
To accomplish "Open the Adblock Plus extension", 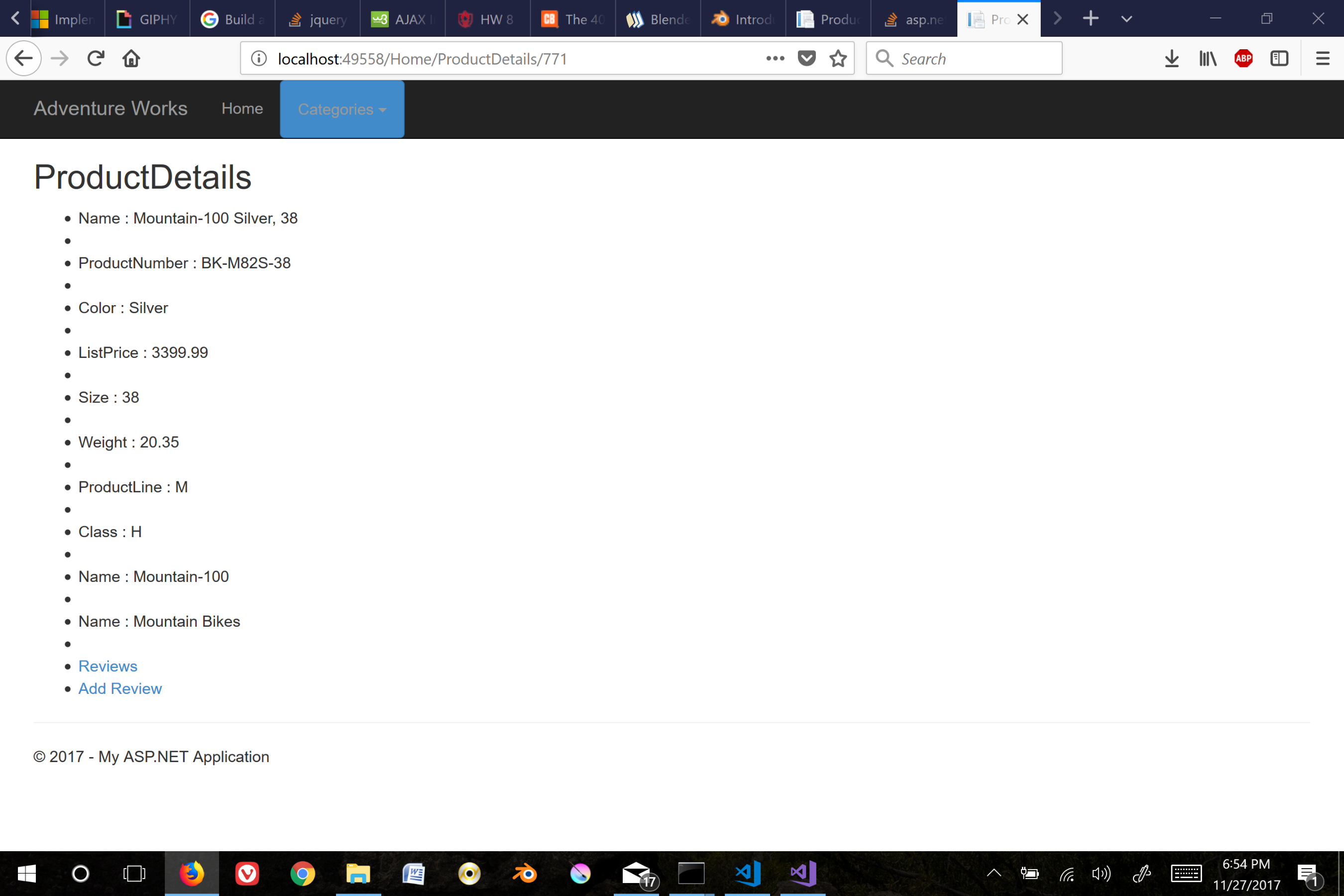I will [1244, 58].
